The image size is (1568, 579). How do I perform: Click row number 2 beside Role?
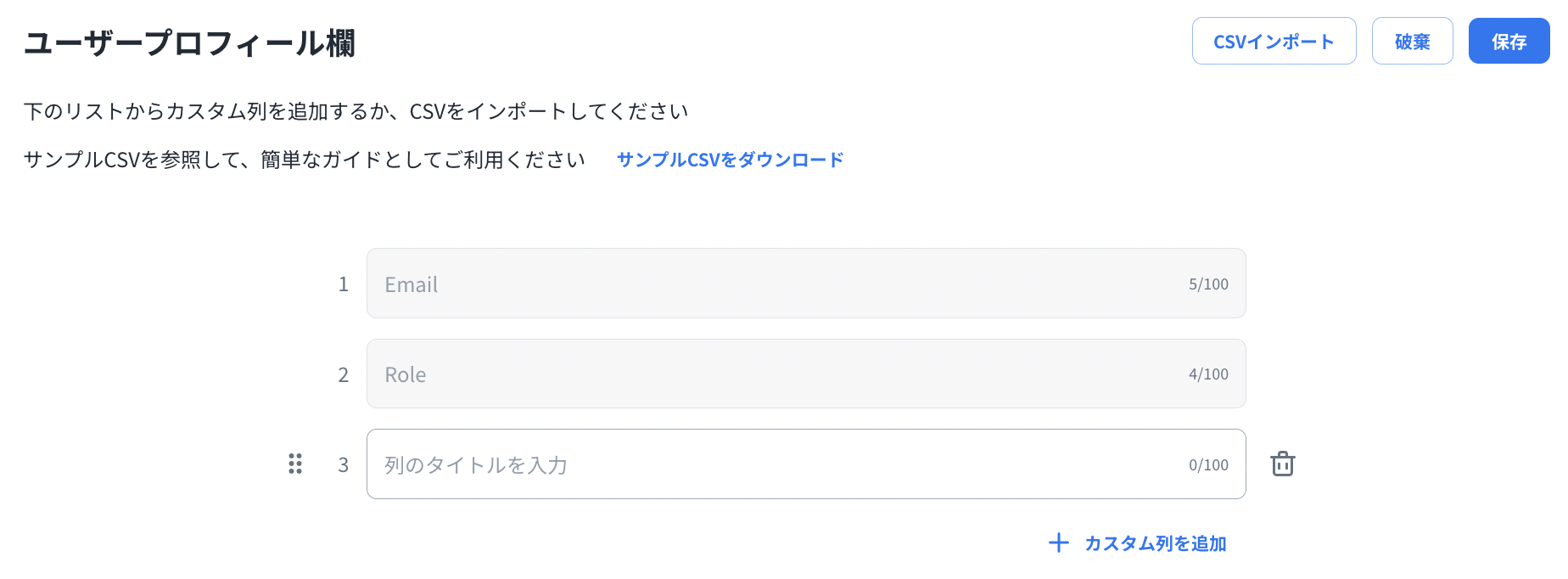coord(344,375)
